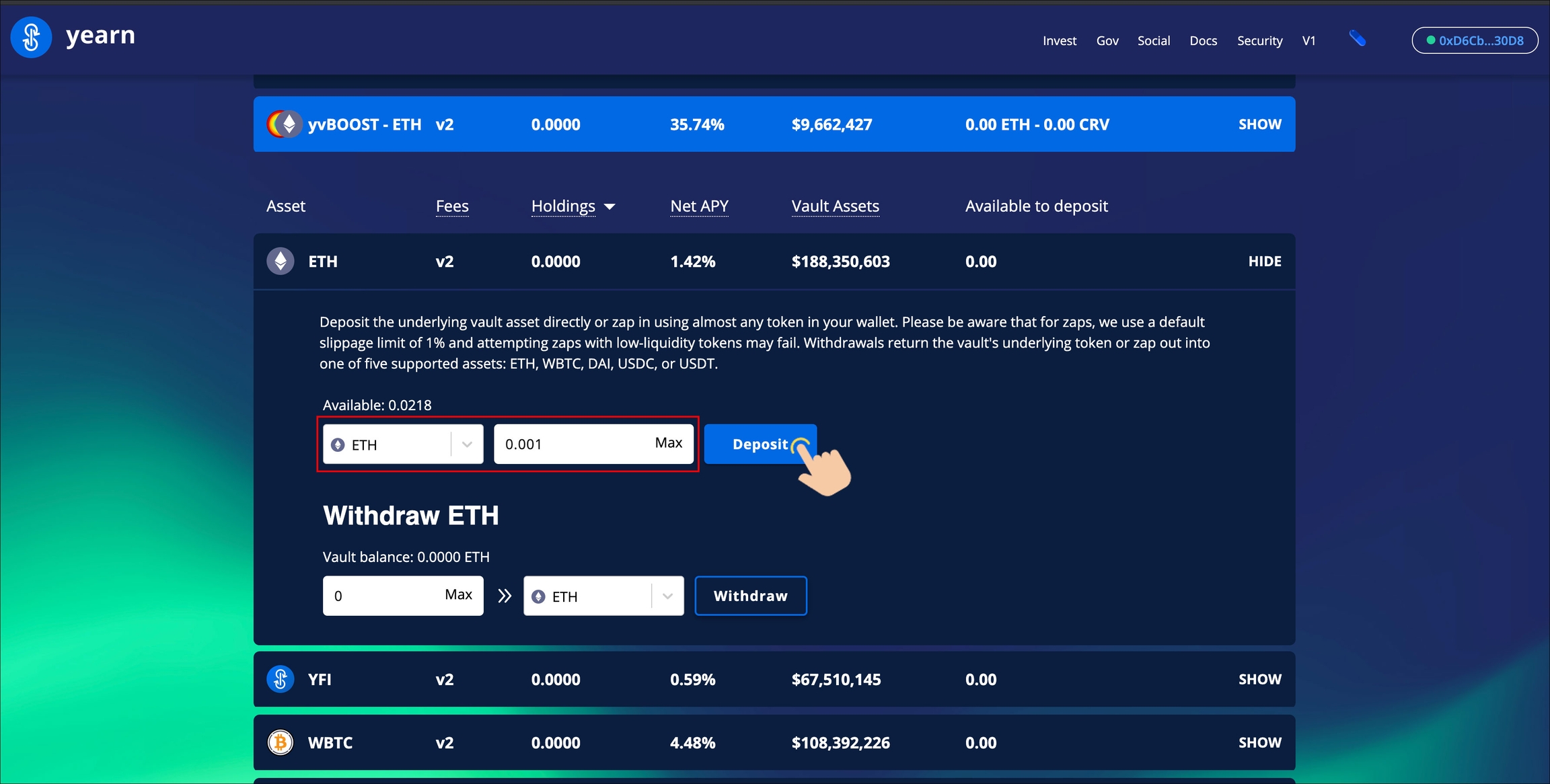Click the green connection status dot
Screen dimensions: 1550x784
pos(1430,40)
